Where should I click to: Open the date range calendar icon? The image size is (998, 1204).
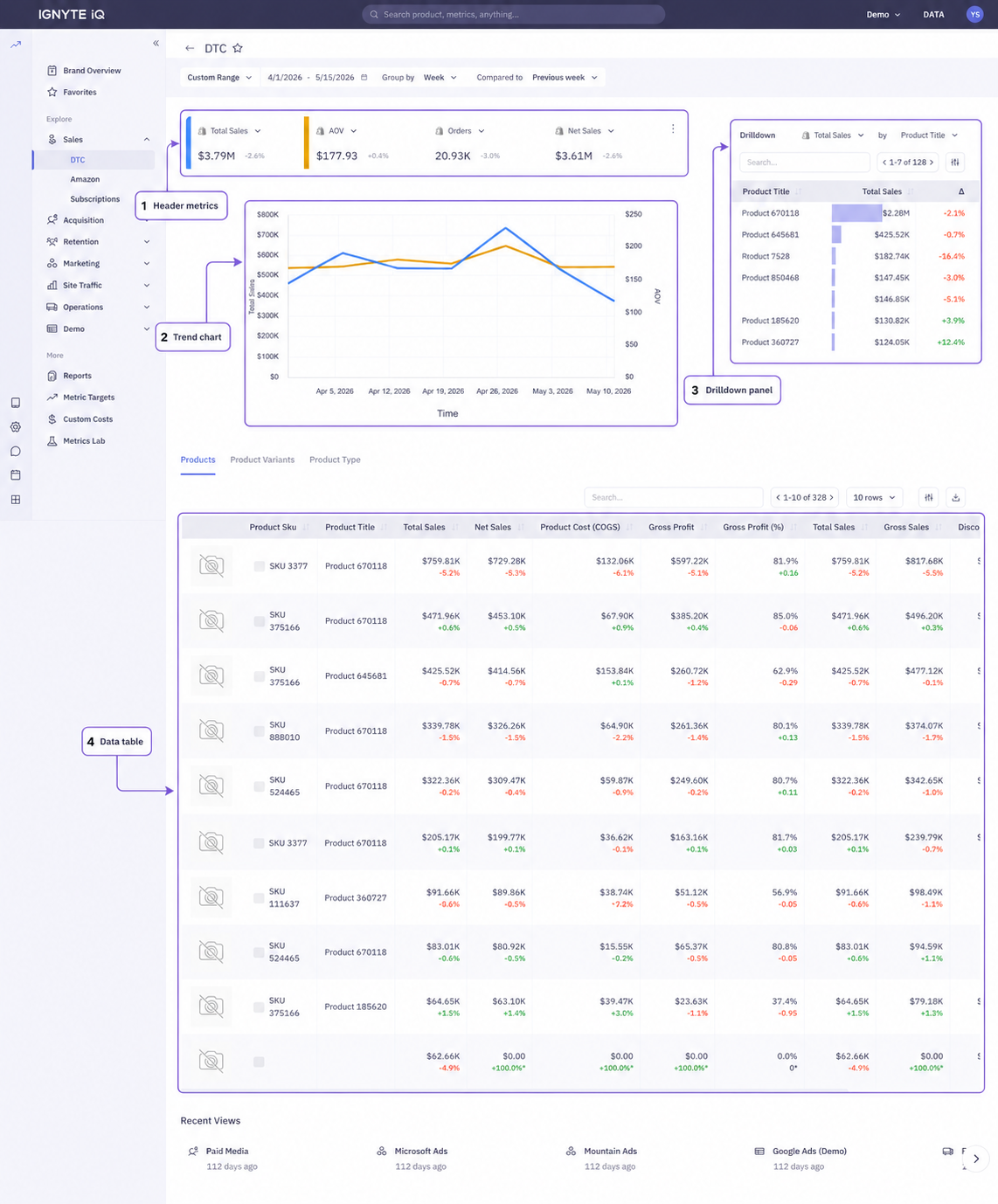tap(364, 78)
